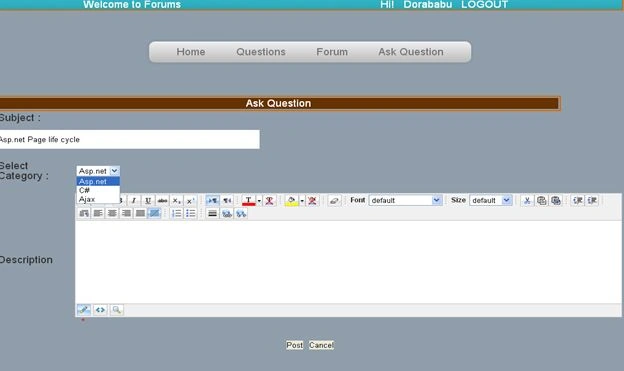
Task: Go to the Home page
Action: tap(191, 52)
